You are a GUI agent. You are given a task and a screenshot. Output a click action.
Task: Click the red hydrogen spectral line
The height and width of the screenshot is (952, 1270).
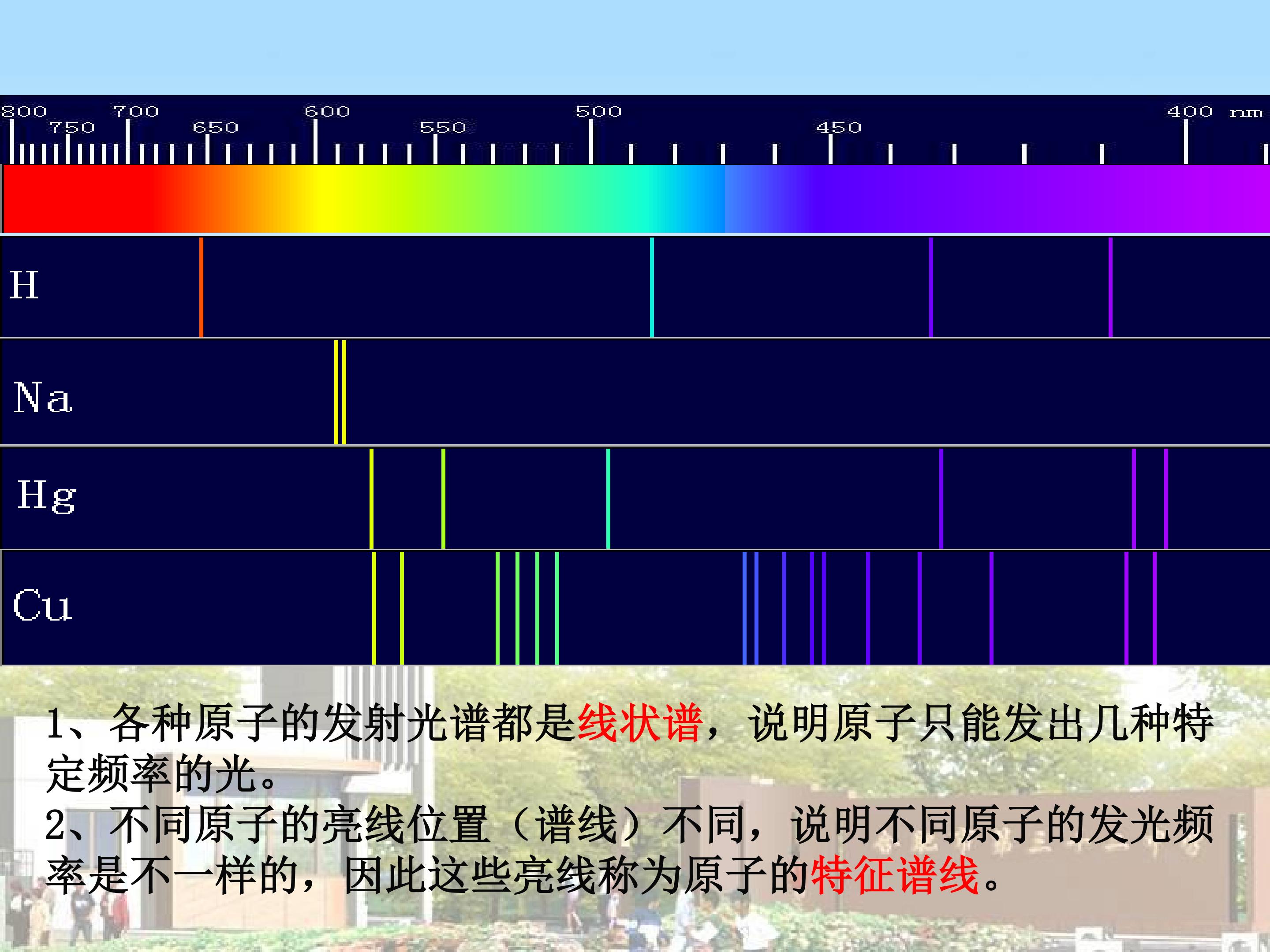tap(201, 287)
